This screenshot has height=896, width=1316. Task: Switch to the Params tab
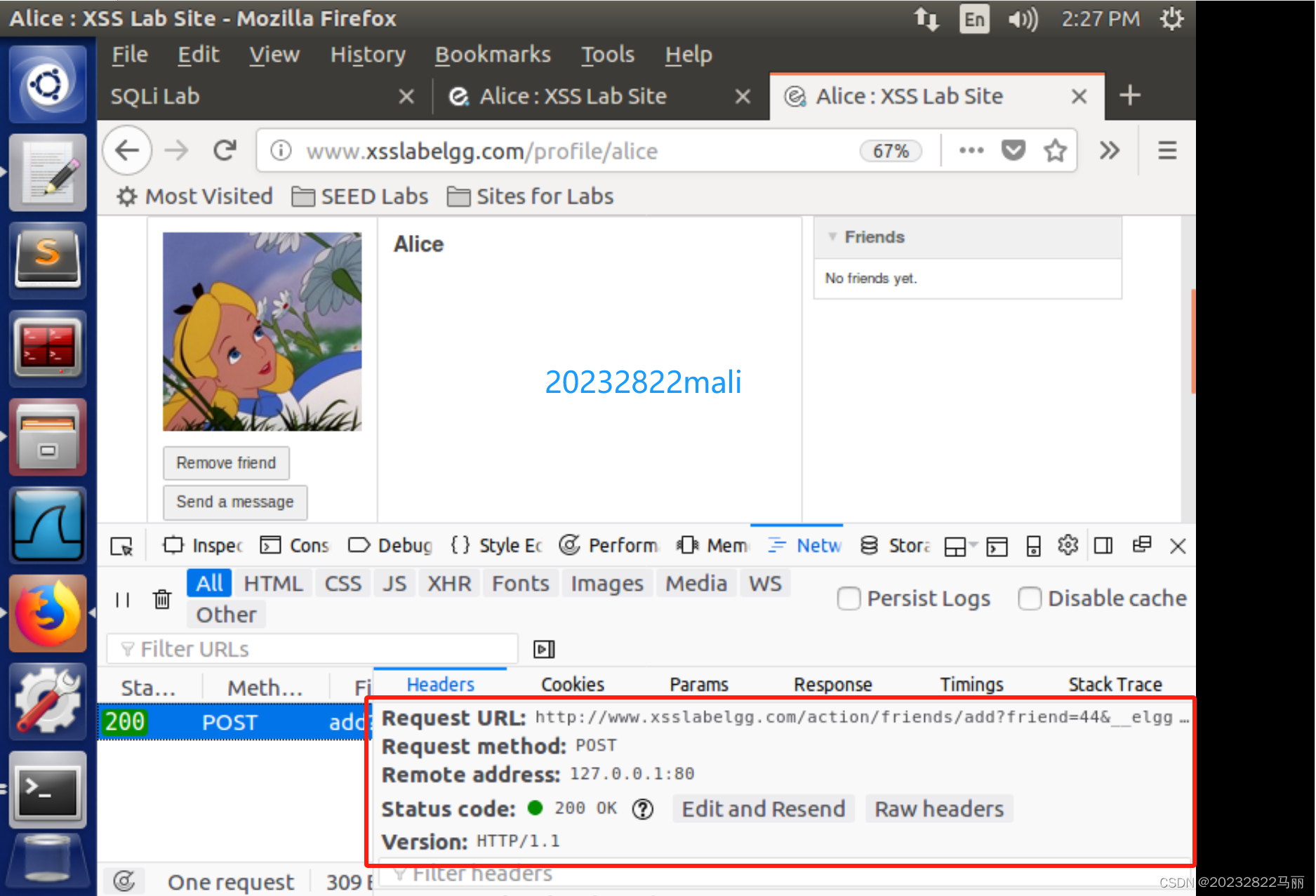[699, 684]
